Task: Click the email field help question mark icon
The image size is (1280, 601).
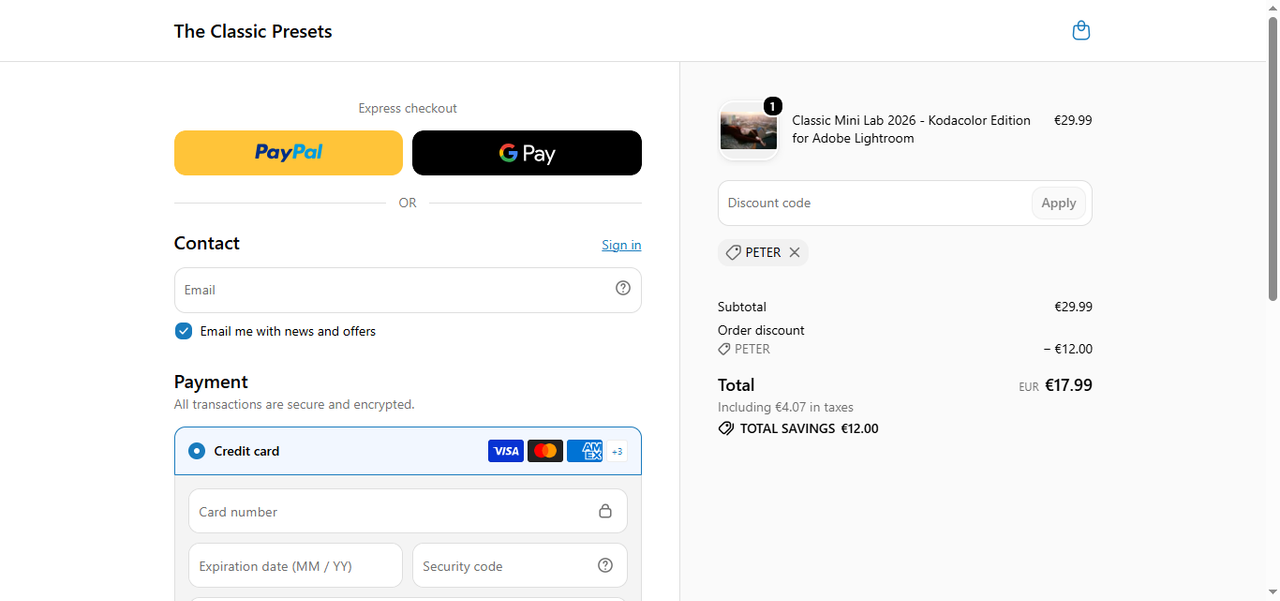Action: (623, 288)
